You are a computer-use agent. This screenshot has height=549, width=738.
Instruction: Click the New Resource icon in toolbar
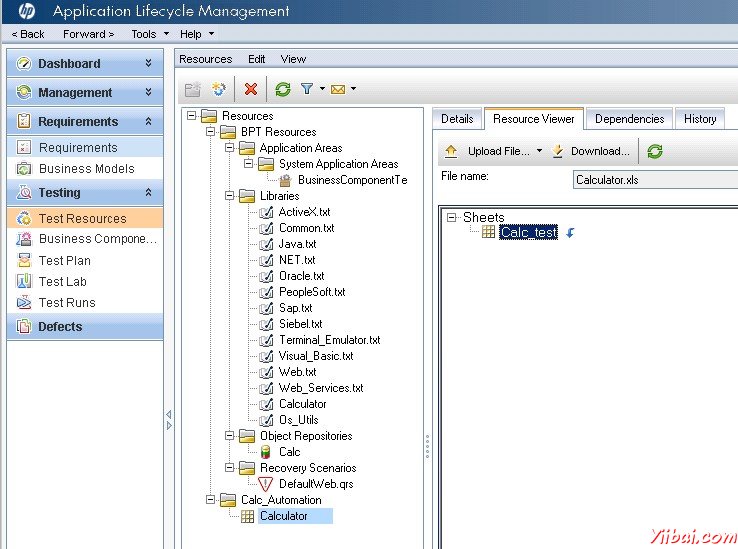pos(219,89)
